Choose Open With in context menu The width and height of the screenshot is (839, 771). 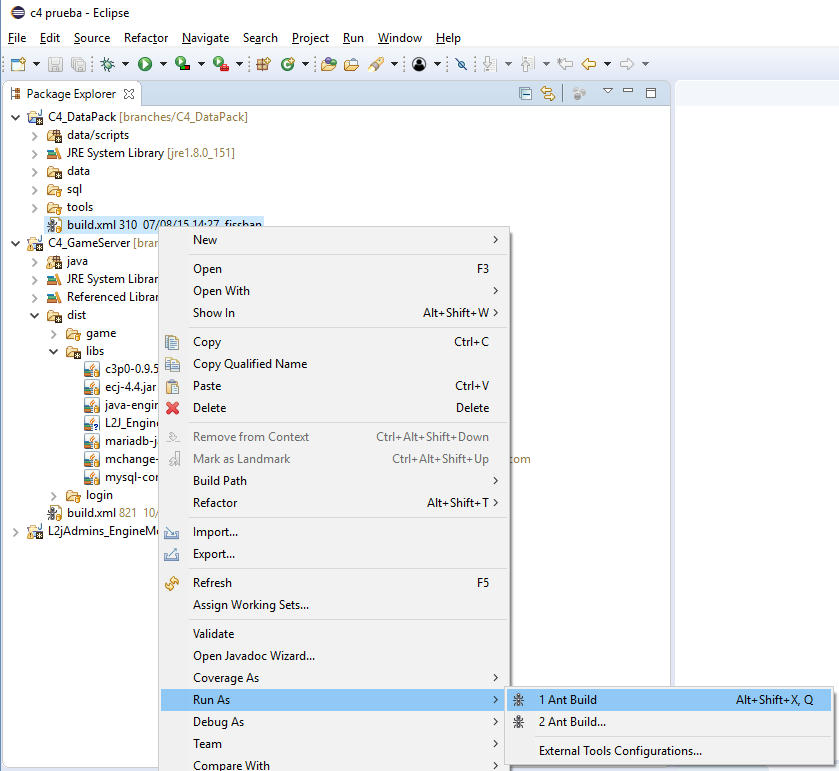[x=334, y=291]
